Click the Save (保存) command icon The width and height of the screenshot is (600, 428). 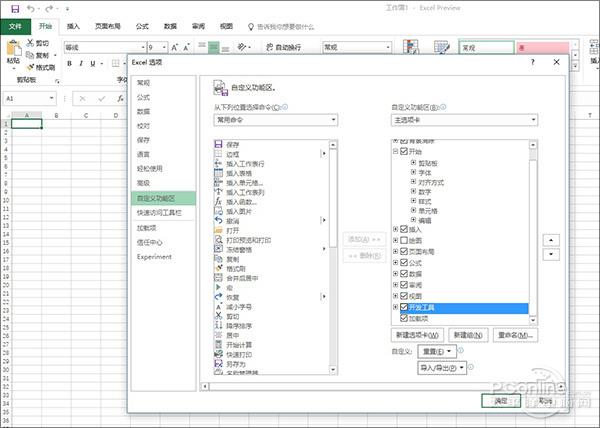pos(218,144)
